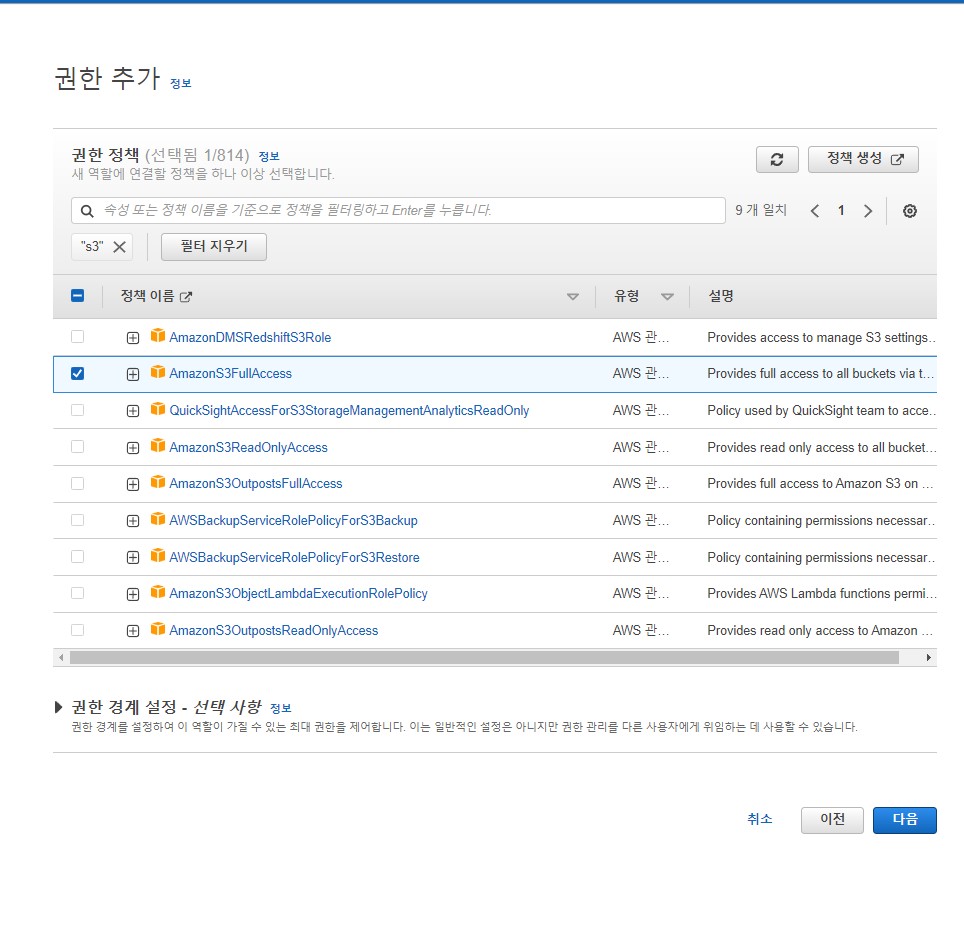This screenshot has width=964, height=946.
Task: Check the AmazonS3ObjectLambdaExecutionRolePolicy checkbox
Action: [x=77, y=593]
